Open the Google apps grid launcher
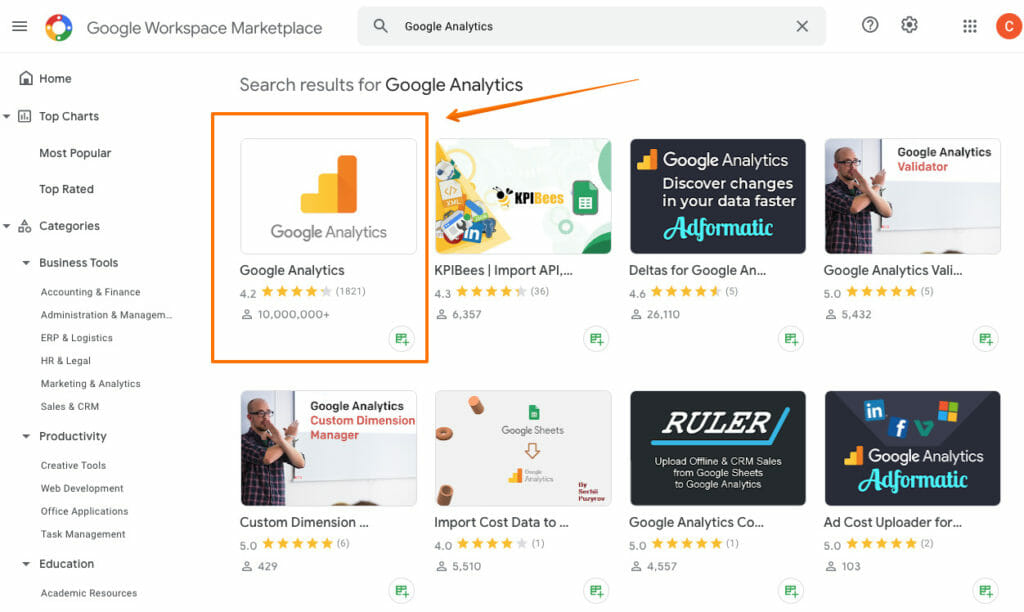The image size is (1024, 612). click(x=969, y=26)
